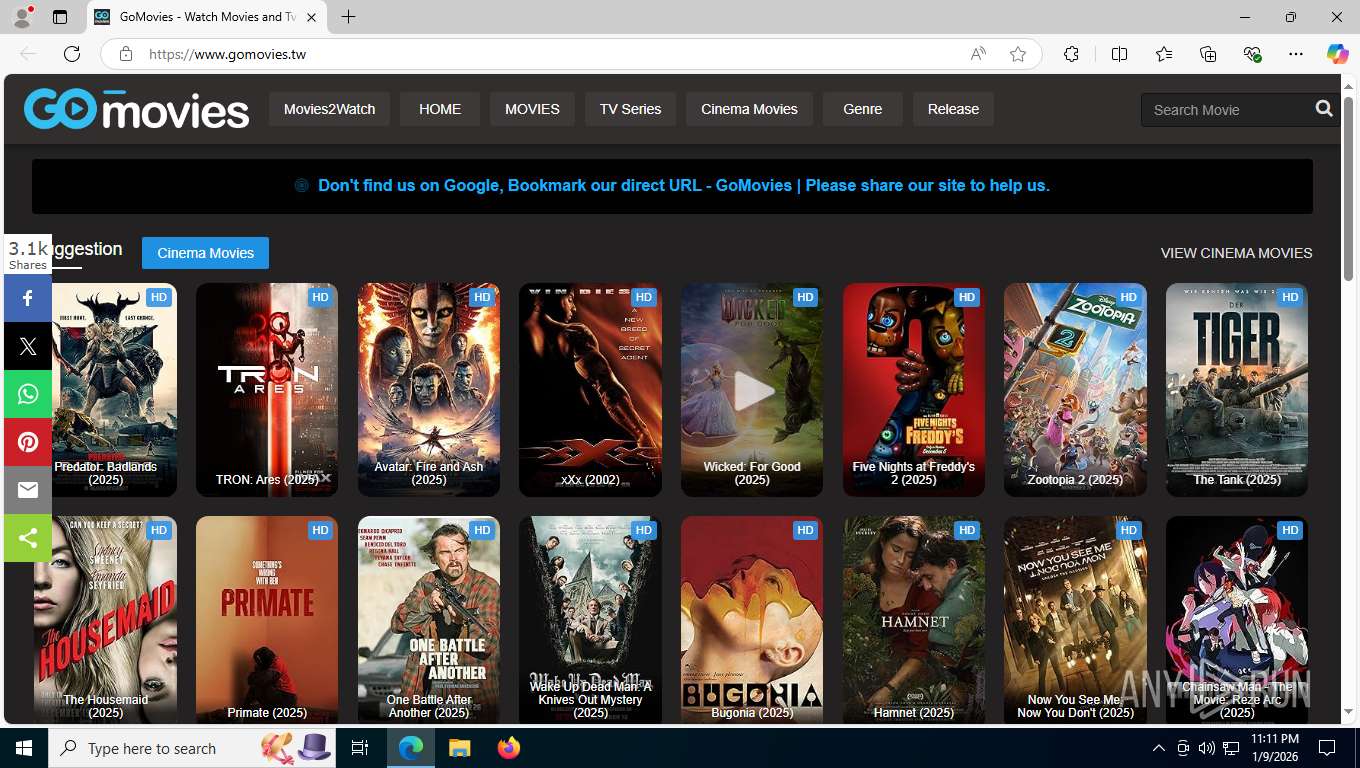The height and width of the screenshot is (768, 1360).
Task: Click the Pinterest share icon
Action: [27, 442]
